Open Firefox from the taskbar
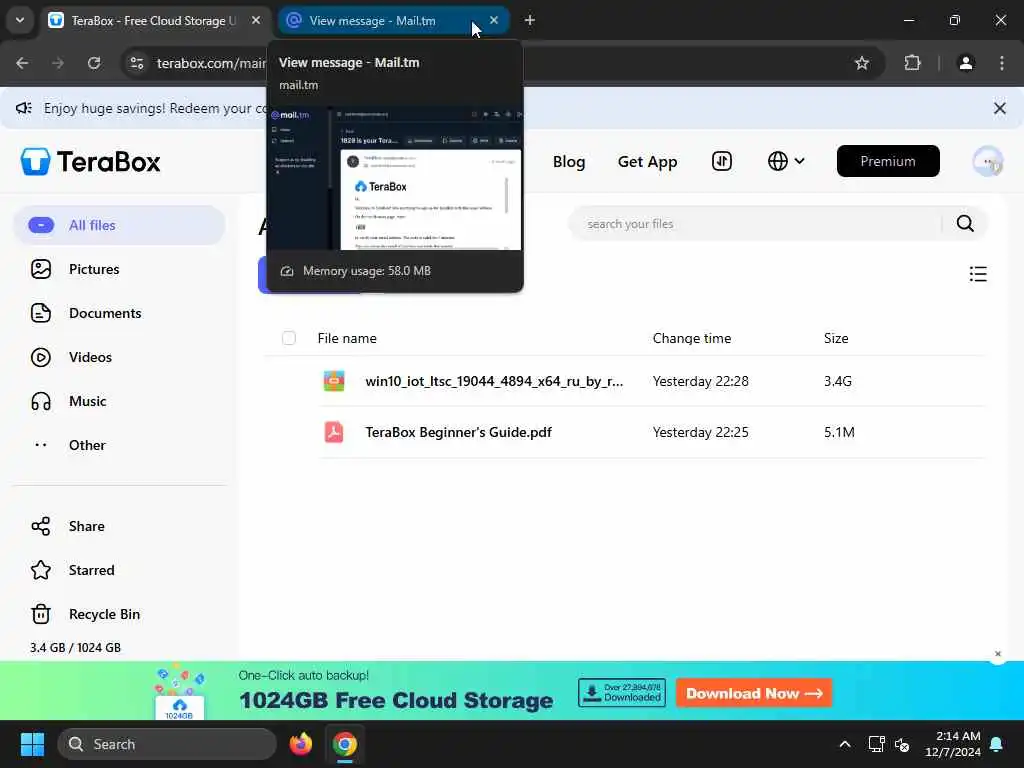Image resolution: width=1024 pixels, height=768 pixels. click(301, 744)
